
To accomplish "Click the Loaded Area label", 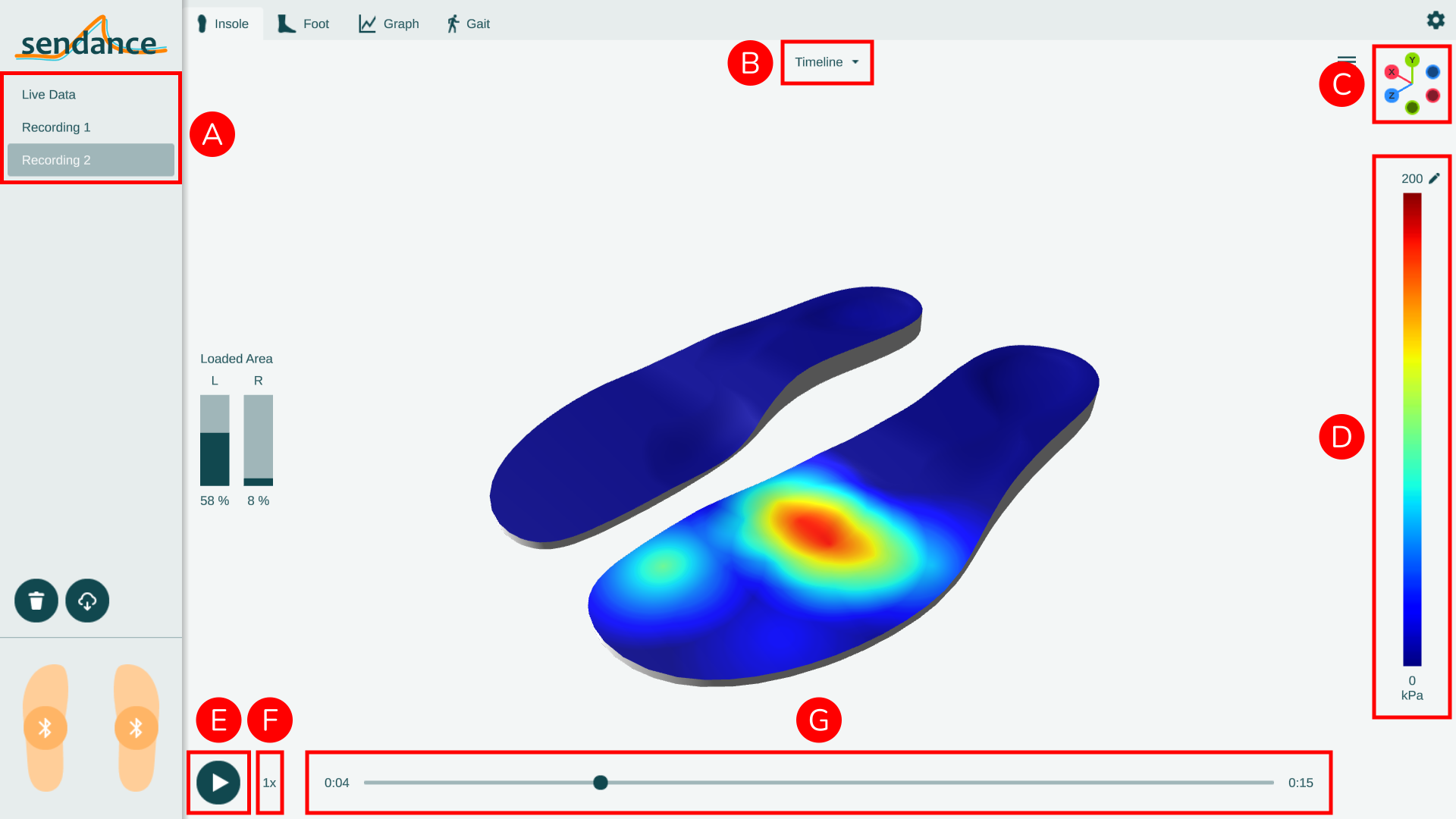I will point(237,359).
